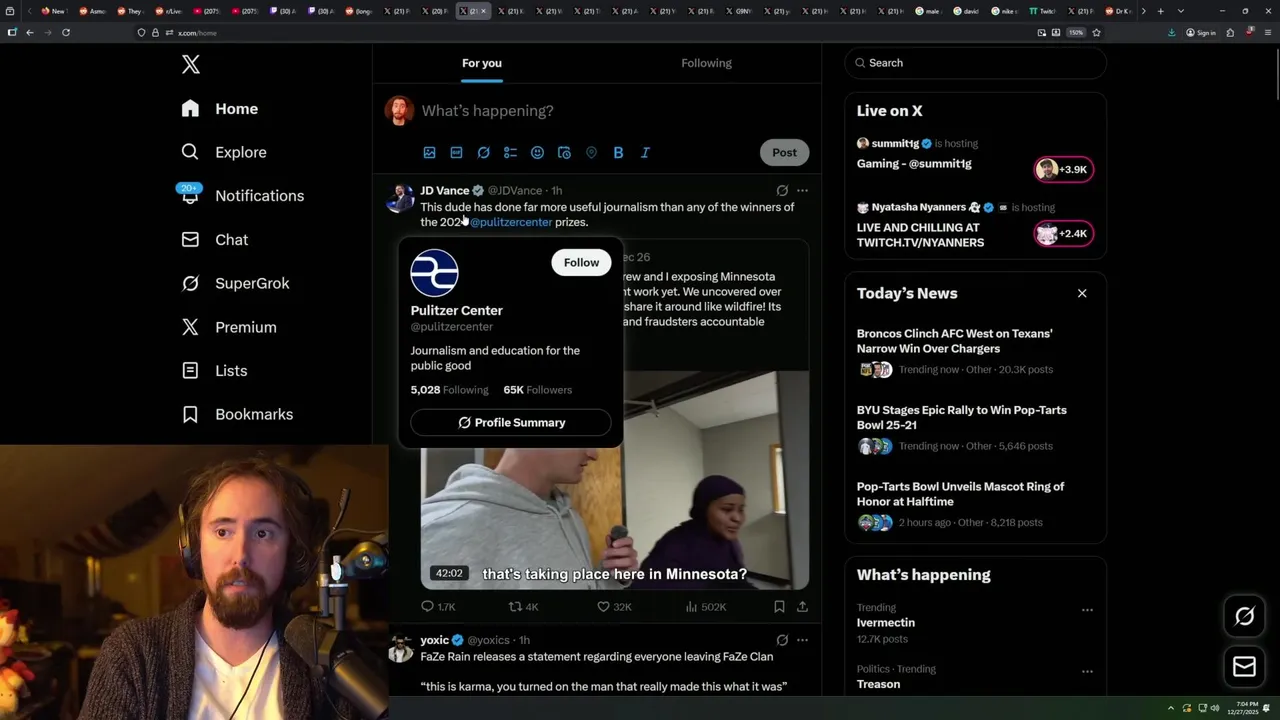Open SuperGrok in the sidebar
Image resolution: width=1280 pixels, height=720 pixels.
[x=236, y=283]
